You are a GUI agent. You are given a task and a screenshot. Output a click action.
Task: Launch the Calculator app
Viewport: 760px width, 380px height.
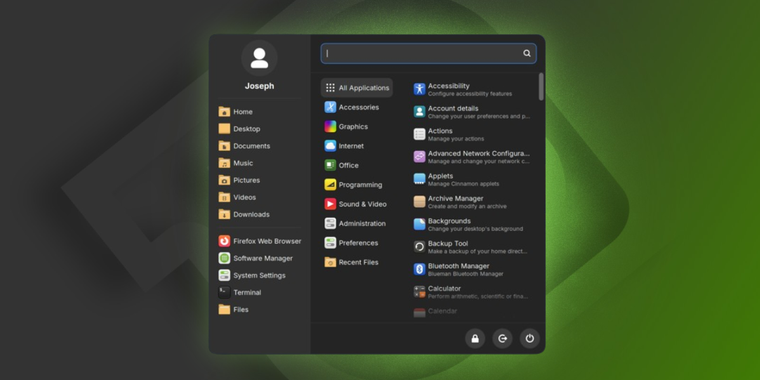(x=472, y=292)
